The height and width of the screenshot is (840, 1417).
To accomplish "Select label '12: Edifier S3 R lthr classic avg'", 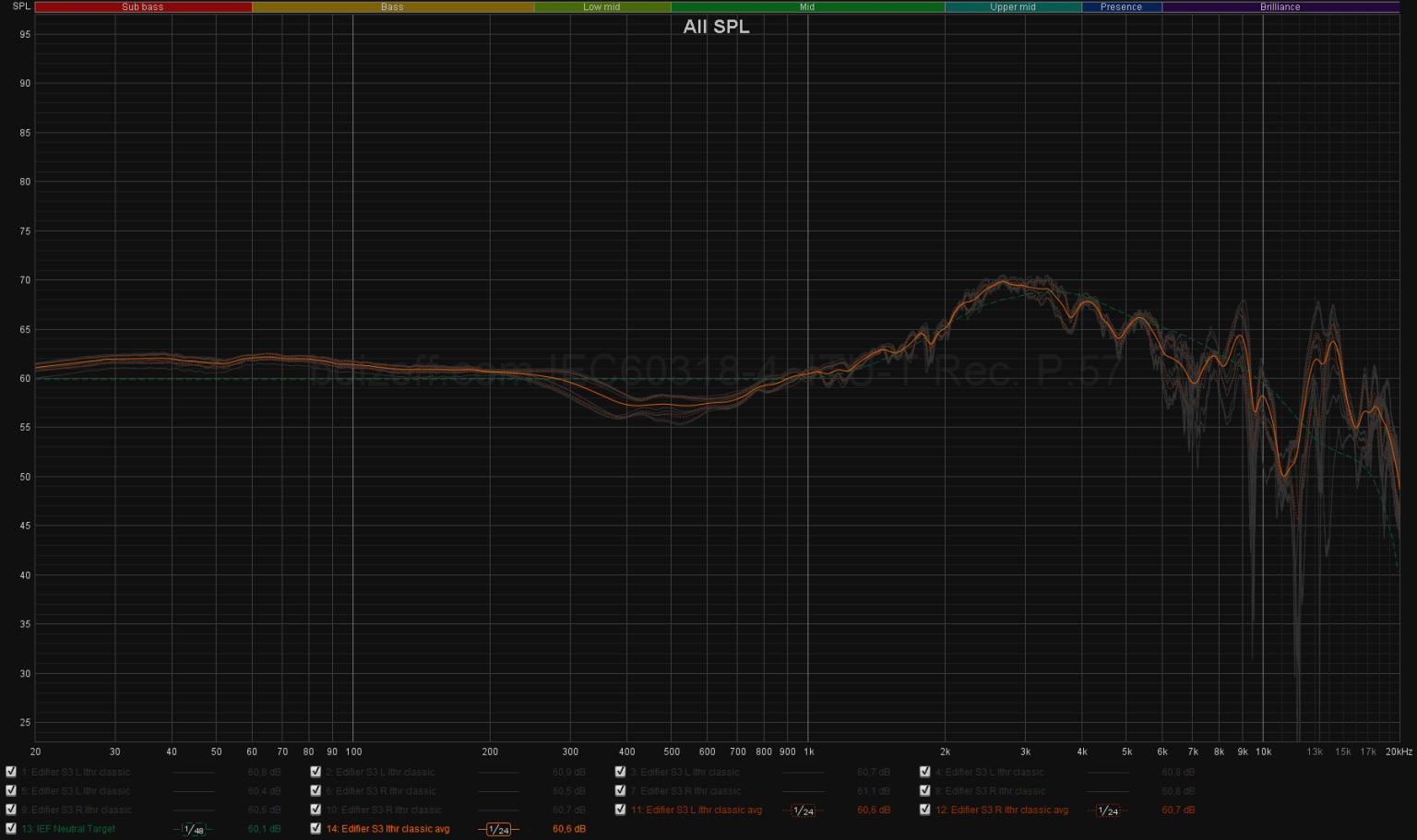I will pyautogui.click(x=1002, y=810).
